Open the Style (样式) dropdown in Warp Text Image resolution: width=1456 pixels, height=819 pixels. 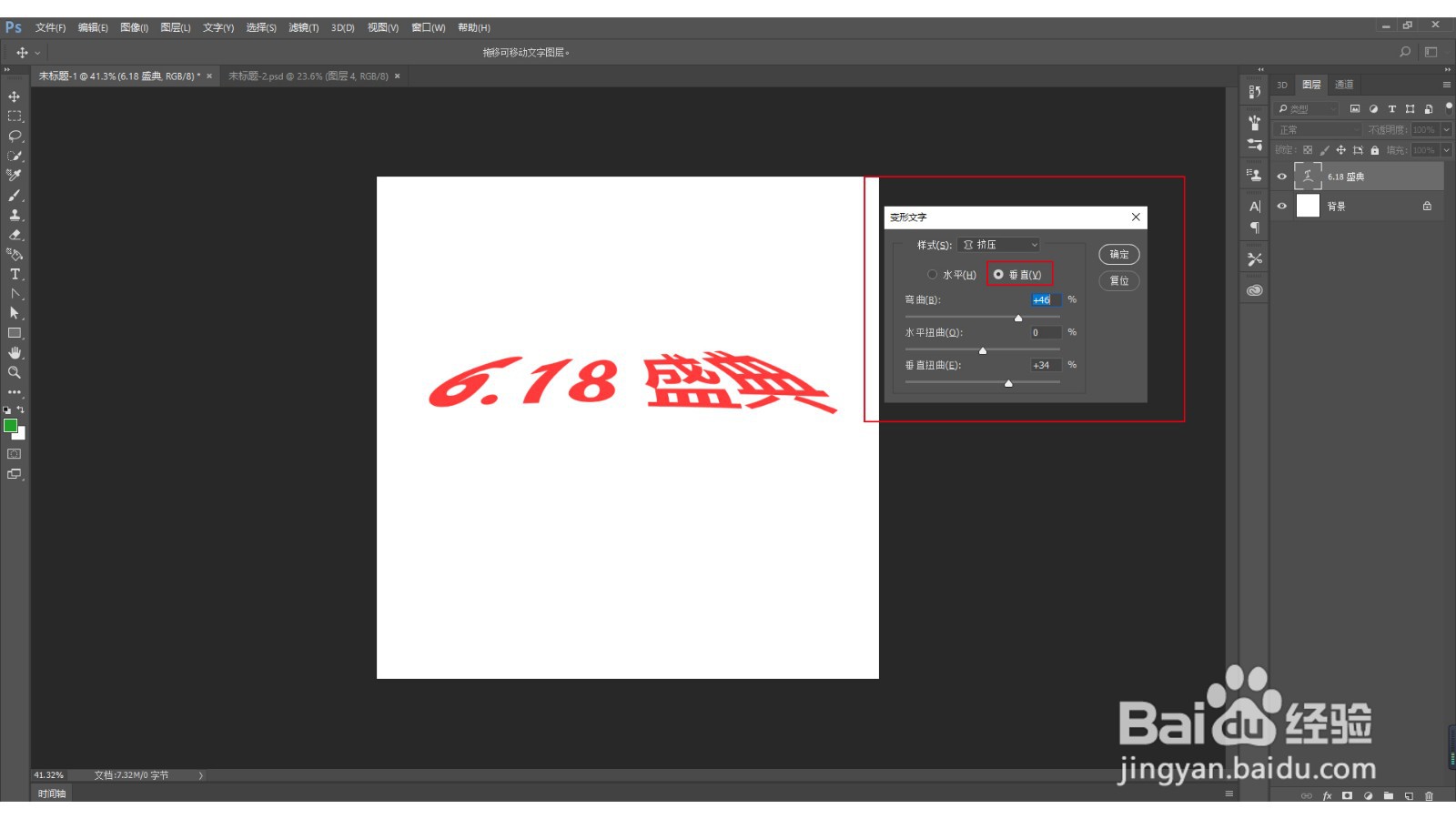998,245
